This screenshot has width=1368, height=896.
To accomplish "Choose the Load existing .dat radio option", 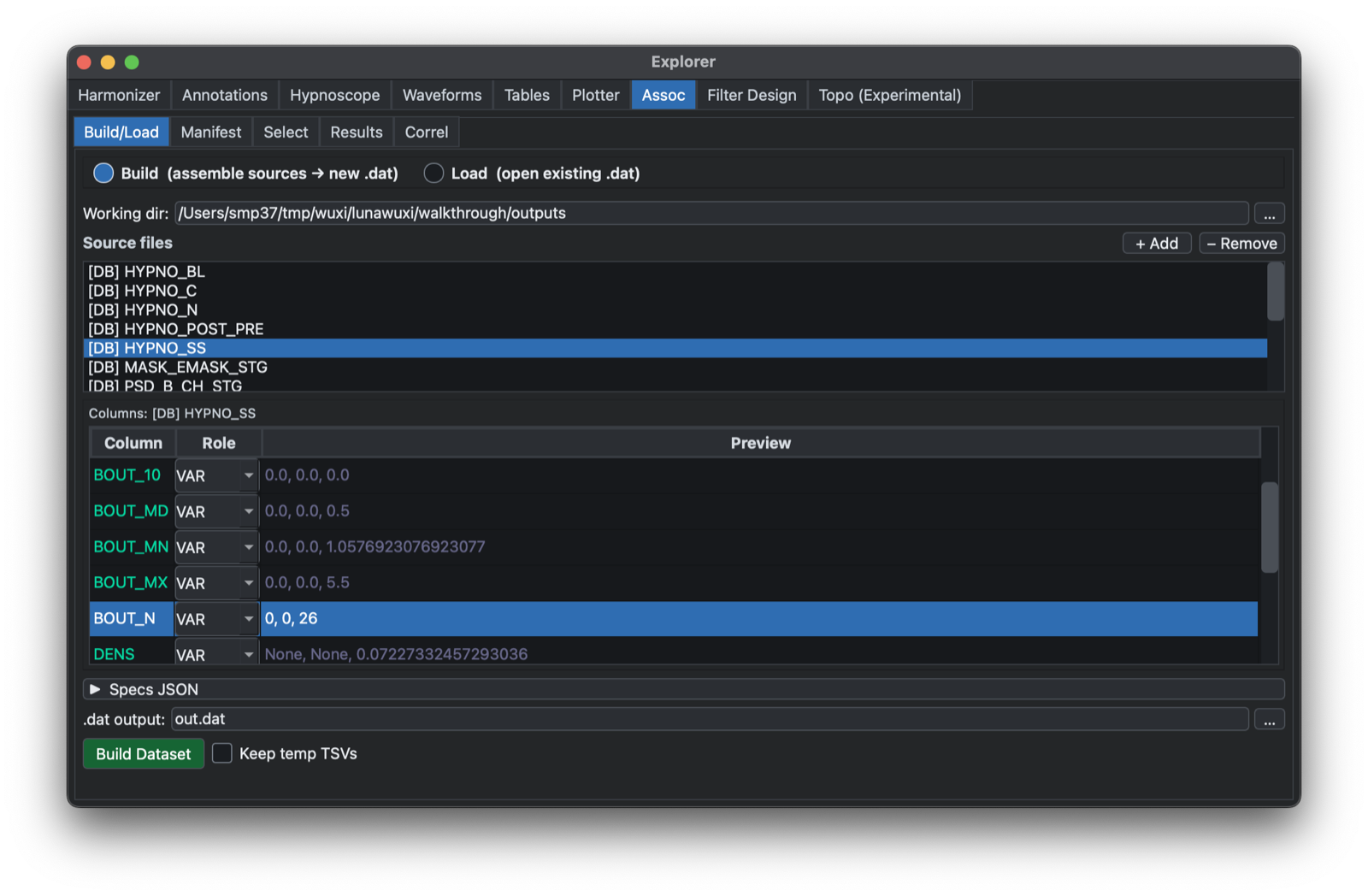I will pos(433,174).
